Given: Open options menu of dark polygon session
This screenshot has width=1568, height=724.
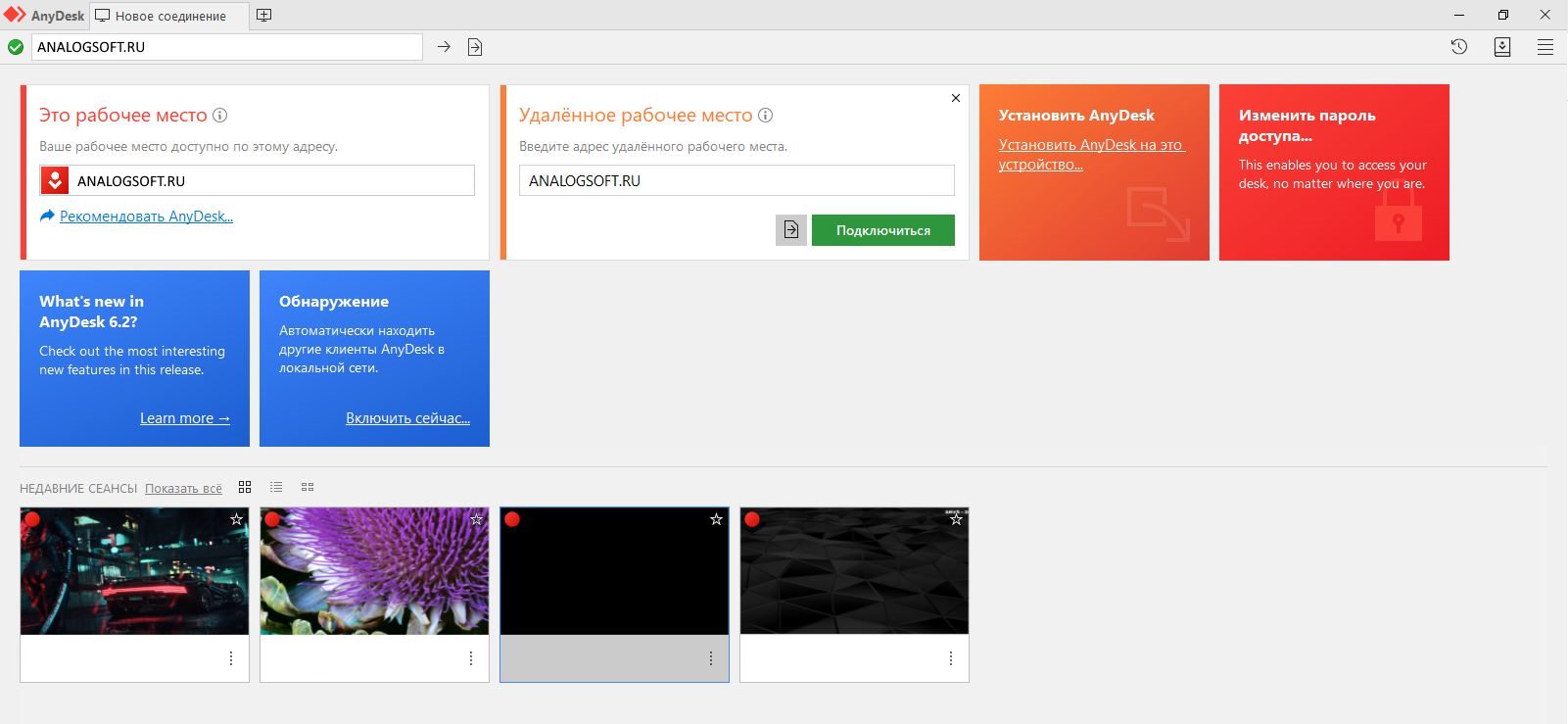Looking at the screenshot, I should [x=951, y=658].
